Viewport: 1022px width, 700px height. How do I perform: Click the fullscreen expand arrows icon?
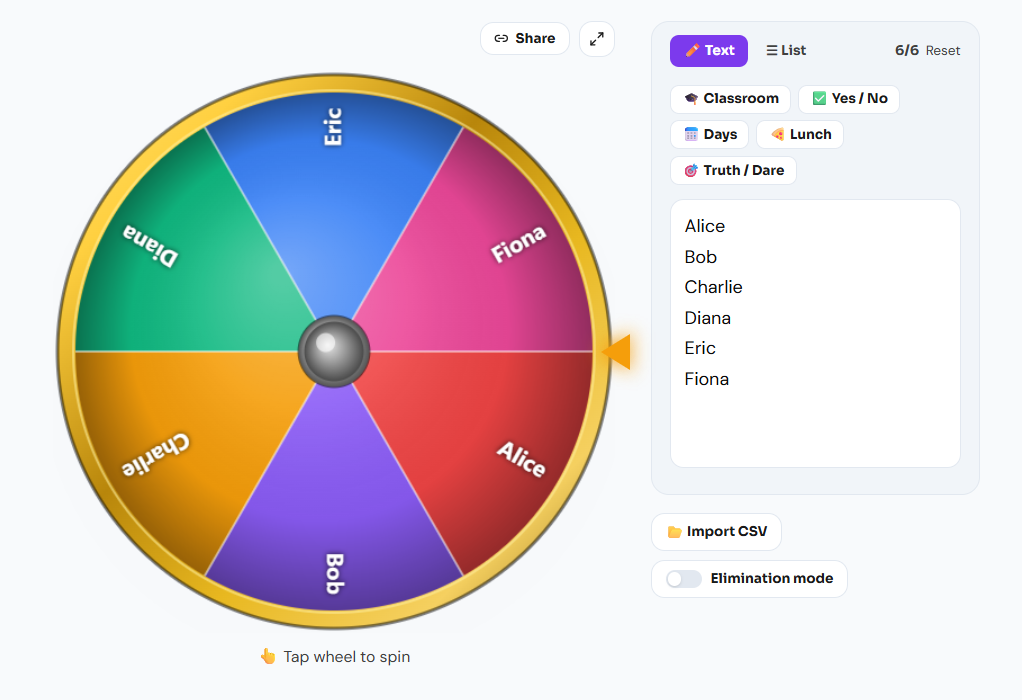click(x=596, y=39)
